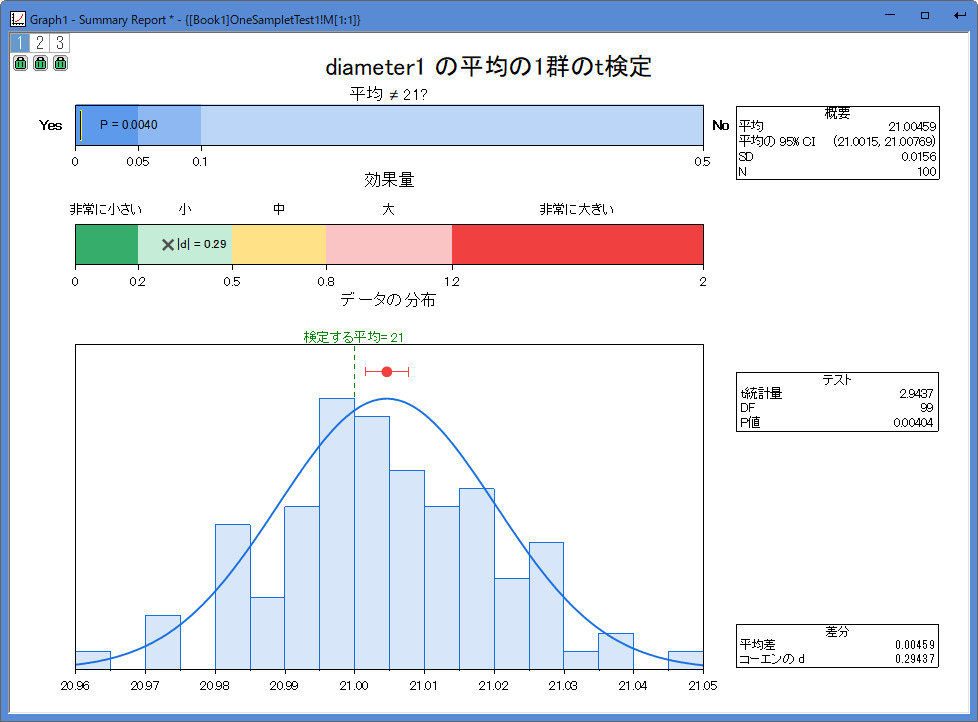Screen dimensions: 978x722
Task: Click the third green lock icon
Action: pos(60,63)
